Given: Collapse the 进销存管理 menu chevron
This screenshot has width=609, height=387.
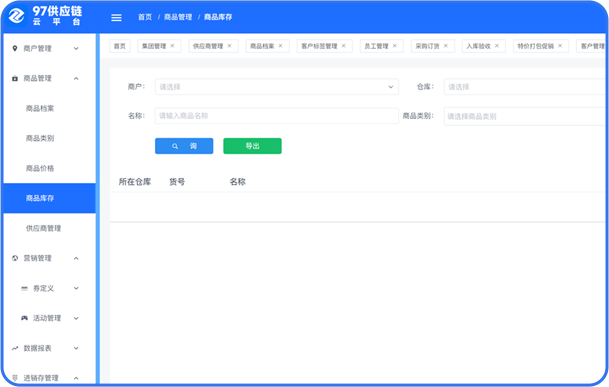Looking at the screenshot, I should click(76, 378).
